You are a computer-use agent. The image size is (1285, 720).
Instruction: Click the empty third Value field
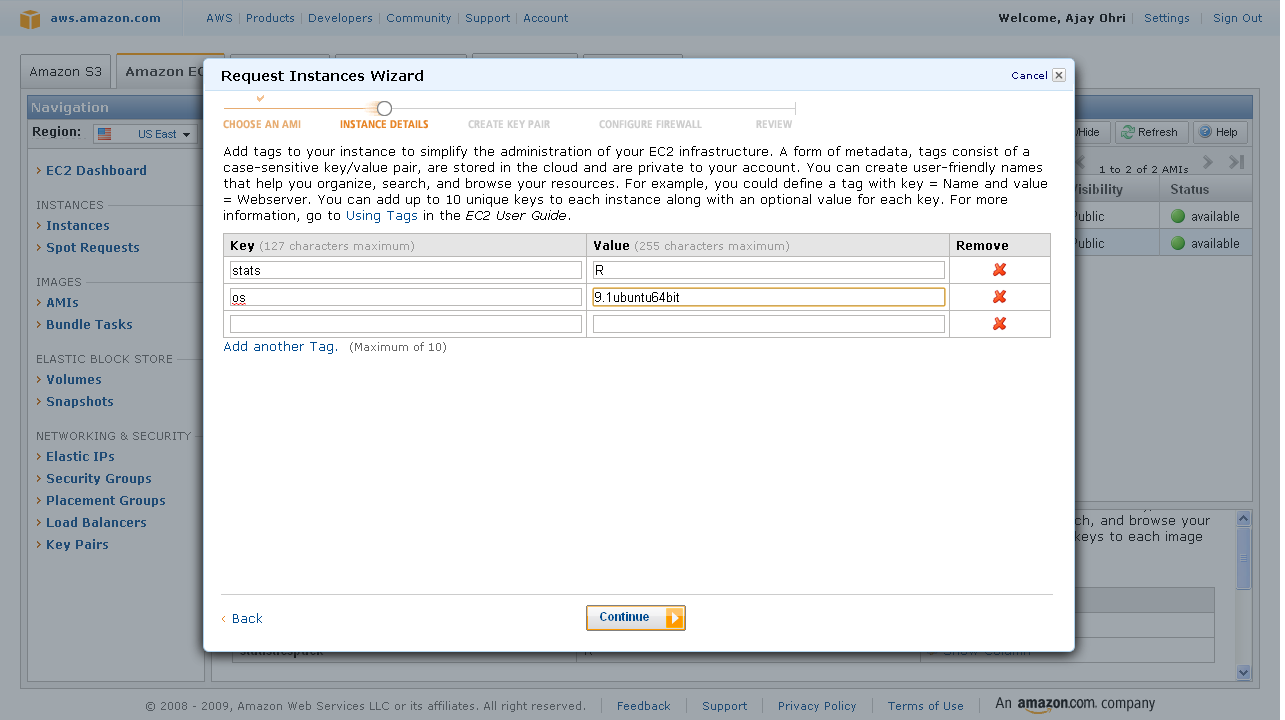(x=768, y=324)
